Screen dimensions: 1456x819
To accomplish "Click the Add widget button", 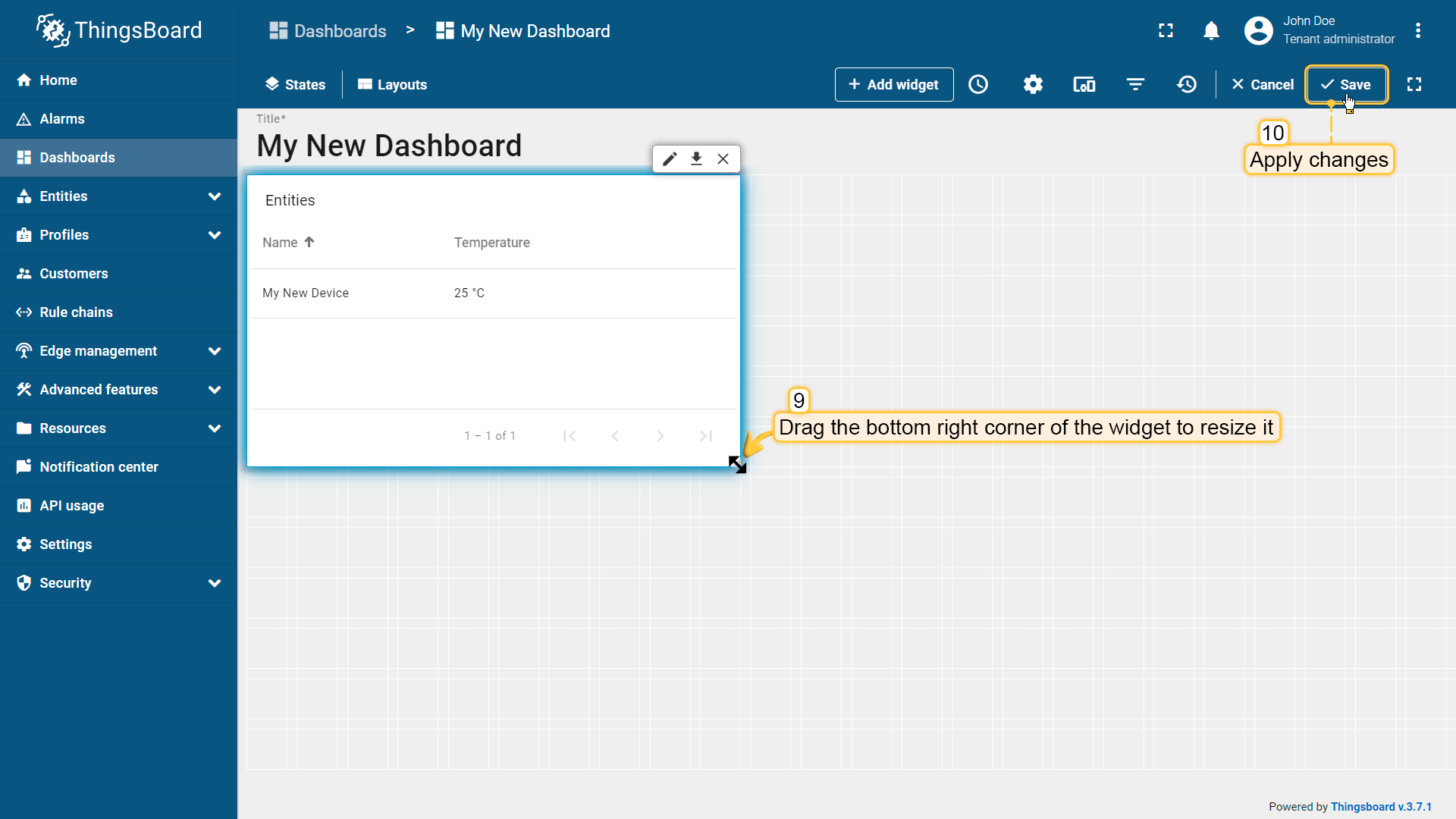I will coord(893,84).
